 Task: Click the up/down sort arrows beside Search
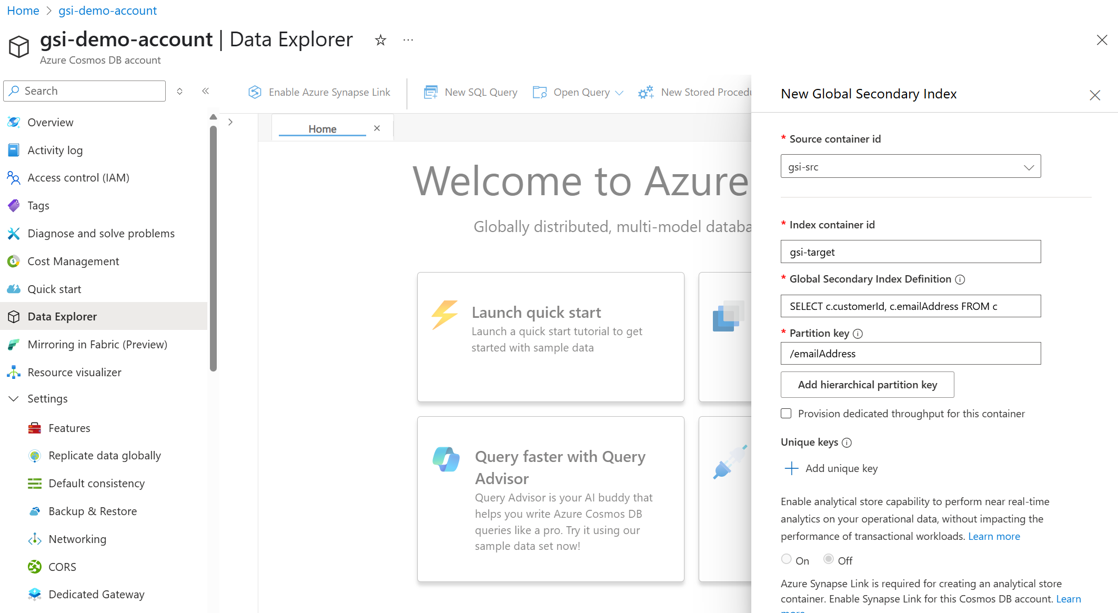[180, 91]
